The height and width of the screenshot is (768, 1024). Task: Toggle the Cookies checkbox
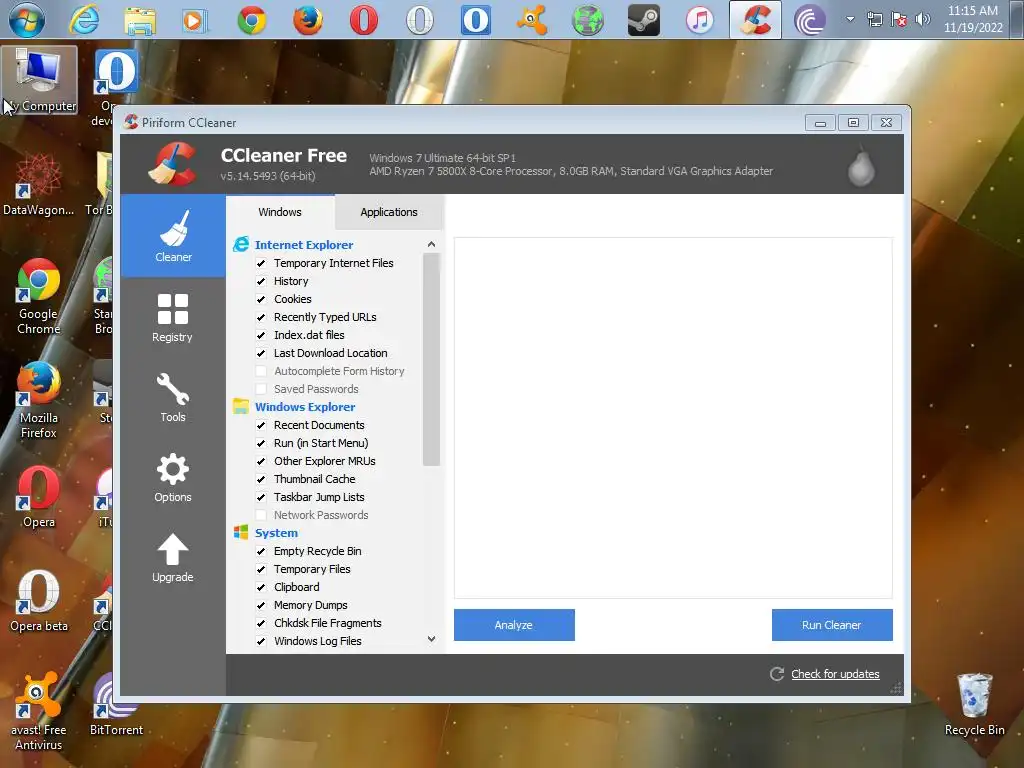(261, 299)
